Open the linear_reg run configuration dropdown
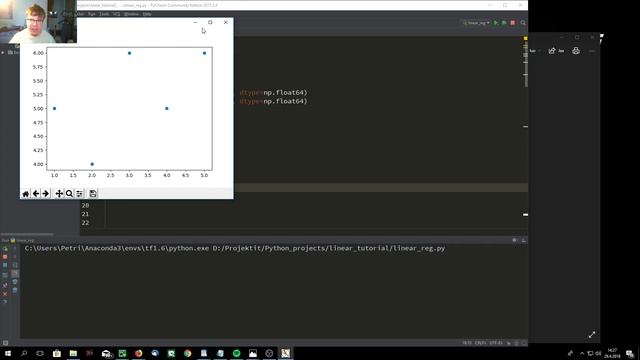The width and height of the screenshot is (640, 360). pos(476,23)
